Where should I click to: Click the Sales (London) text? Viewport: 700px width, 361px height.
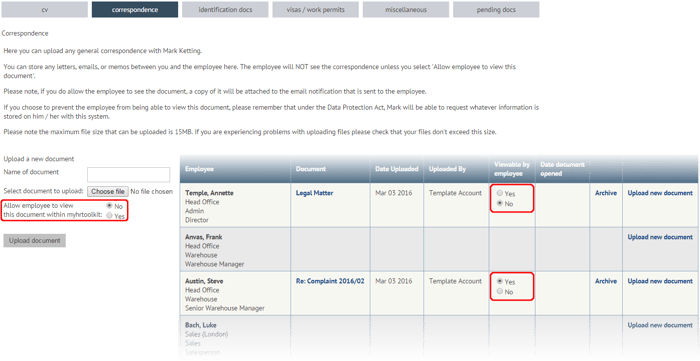[x=206, y=334]
